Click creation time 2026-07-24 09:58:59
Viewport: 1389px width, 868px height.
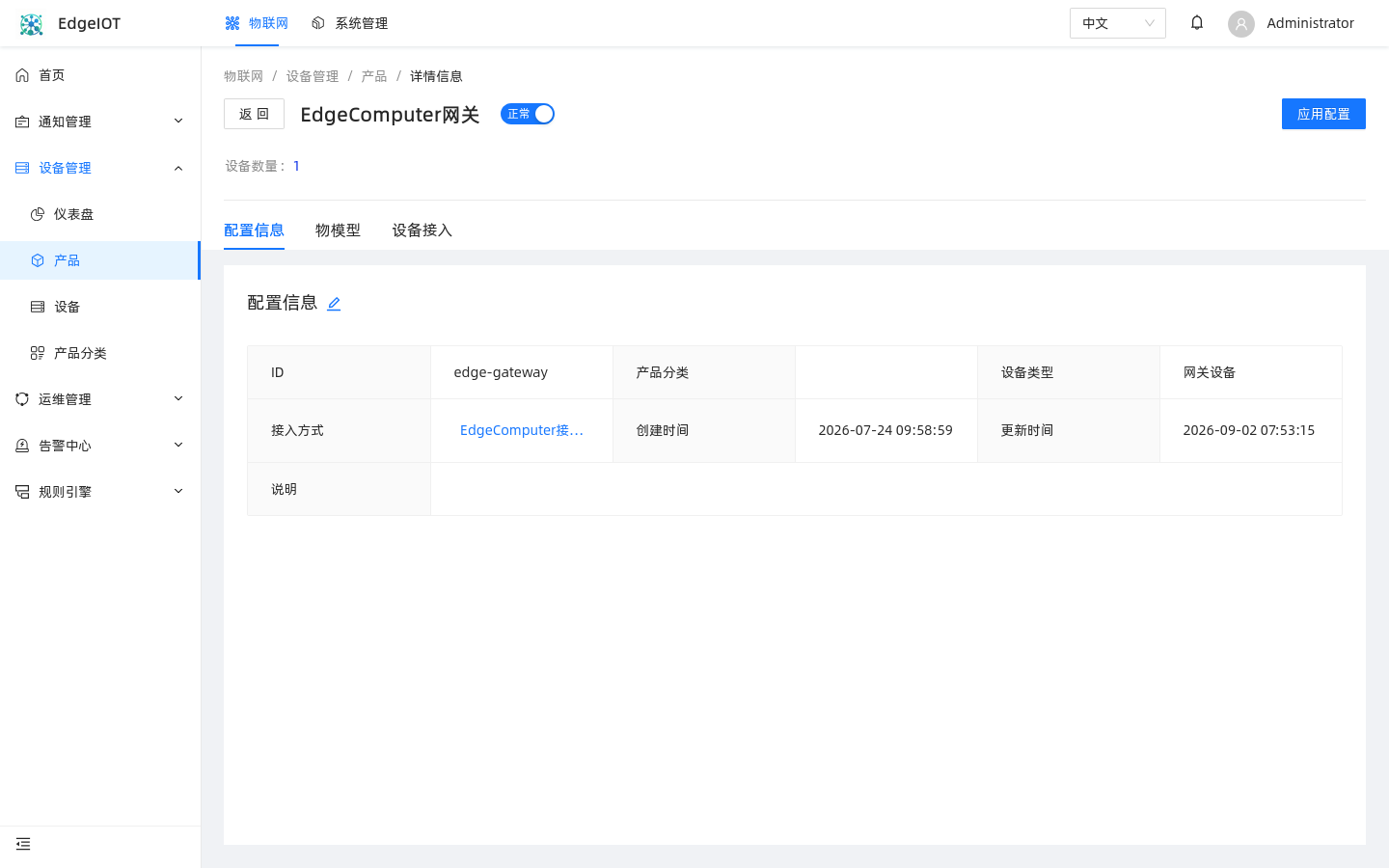[x=885, y=430]
